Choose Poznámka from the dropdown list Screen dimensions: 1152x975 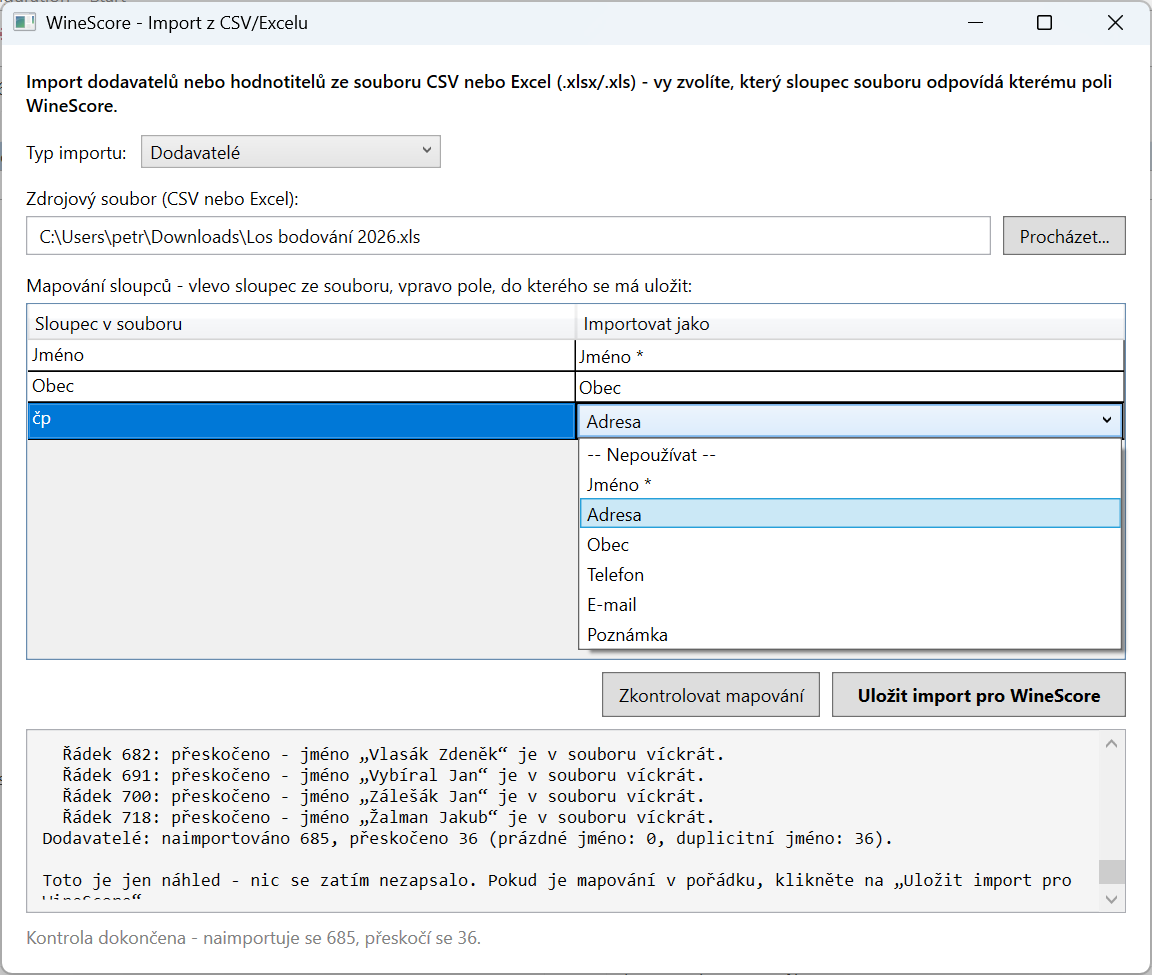click(850, 634)
